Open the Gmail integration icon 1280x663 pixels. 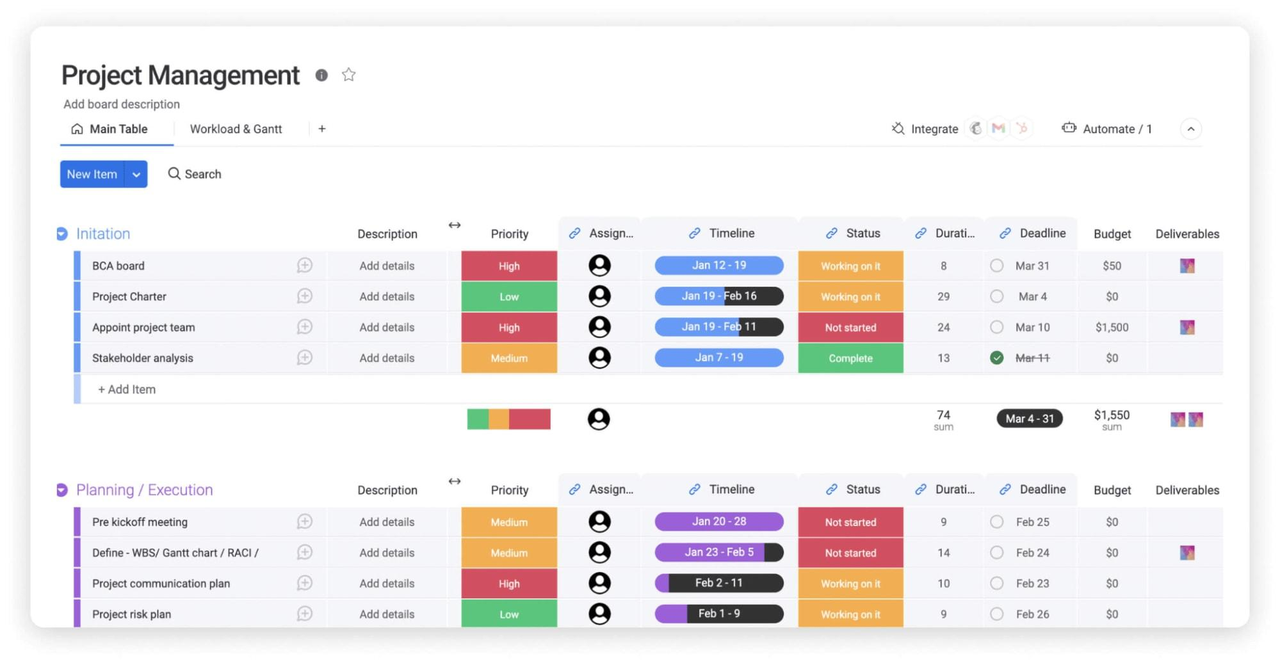998,129
